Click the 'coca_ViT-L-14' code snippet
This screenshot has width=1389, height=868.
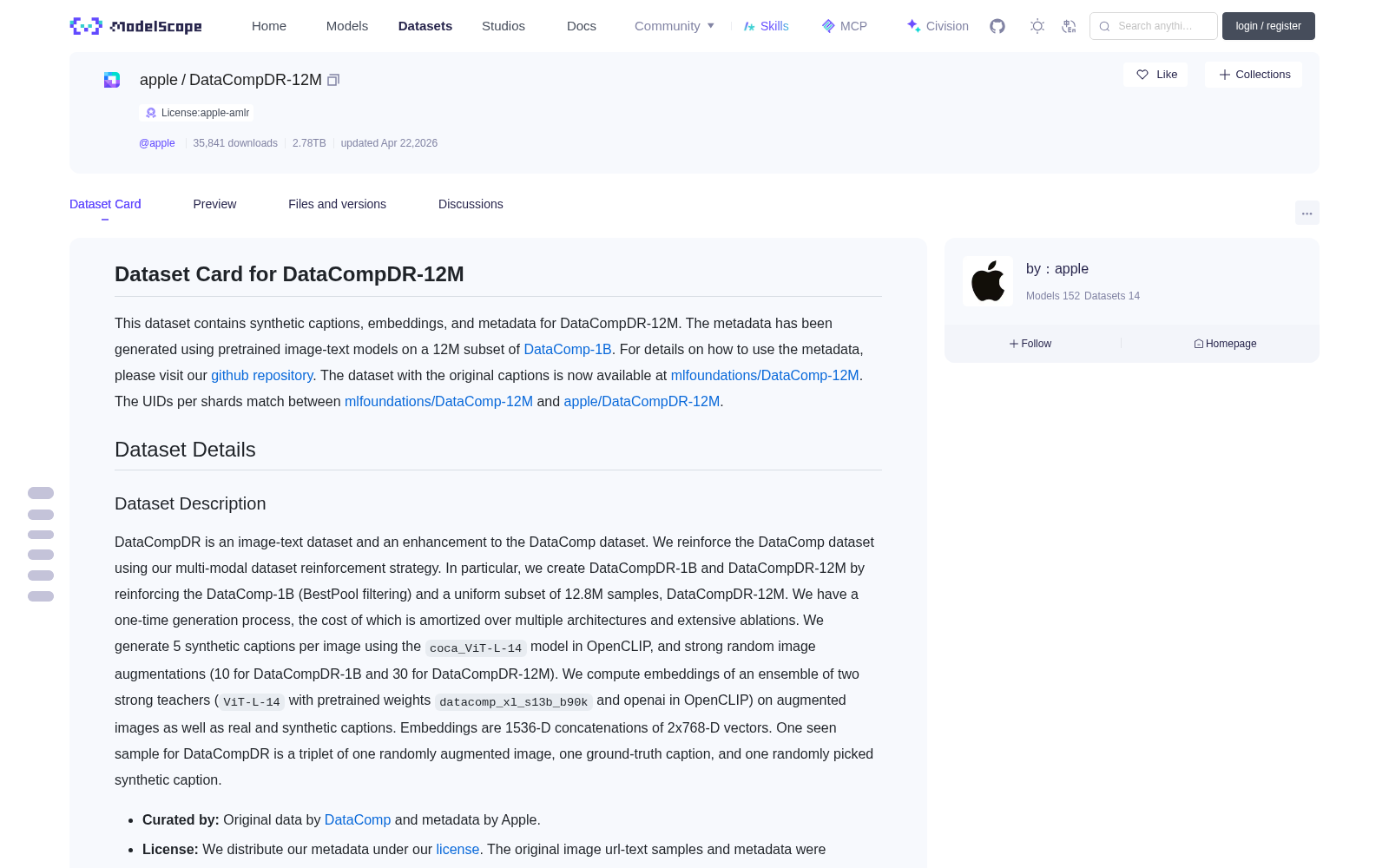point(476,648)
